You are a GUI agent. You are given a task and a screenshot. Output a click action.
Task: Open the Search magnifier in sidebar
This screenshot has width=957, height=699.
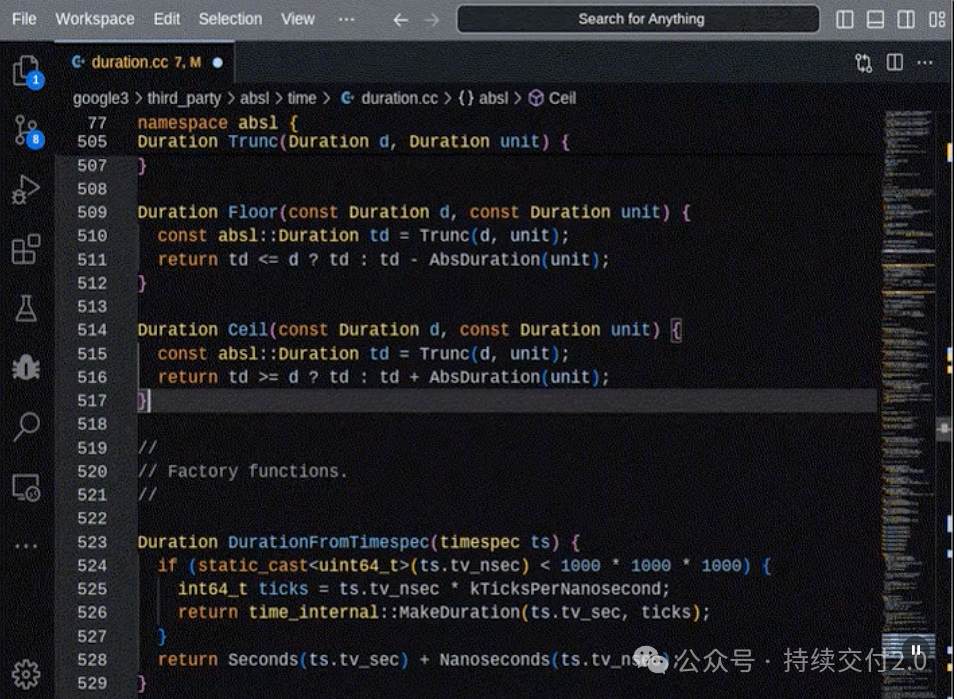coord(26,426)
